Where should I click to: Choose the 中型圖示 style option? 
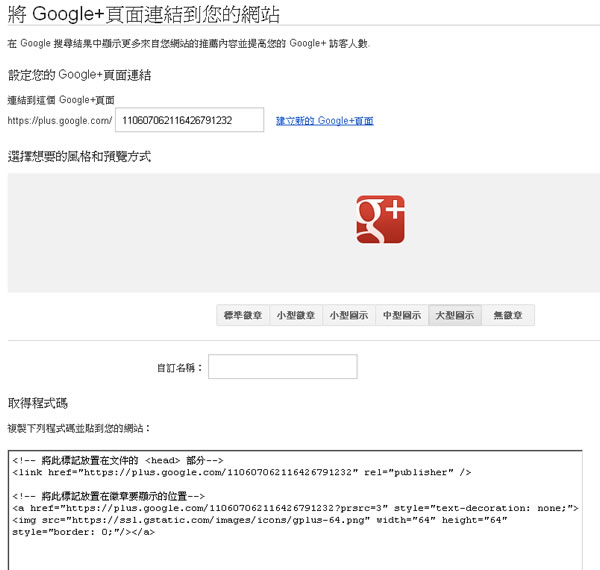point(402,315)
